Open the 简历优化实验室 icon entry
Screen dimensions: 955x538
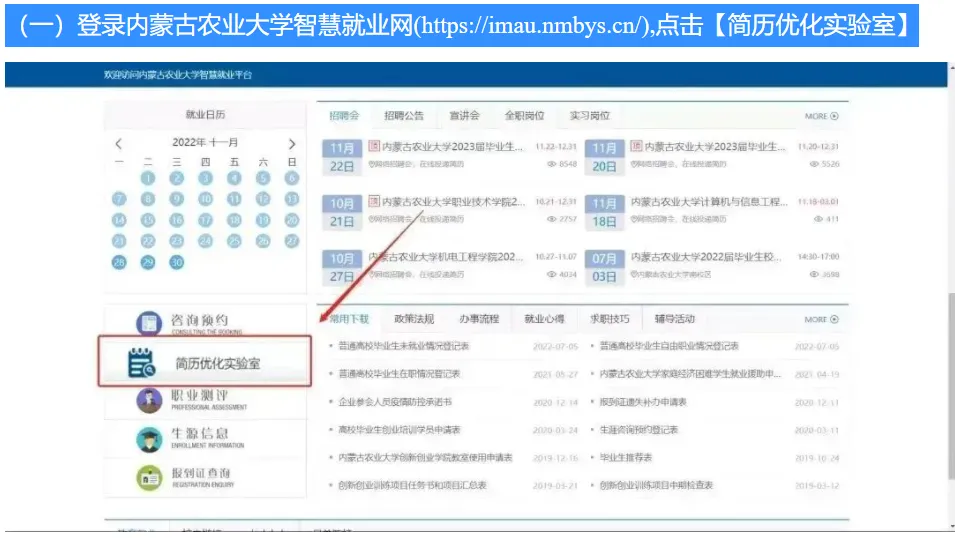(x=141, y=363)
